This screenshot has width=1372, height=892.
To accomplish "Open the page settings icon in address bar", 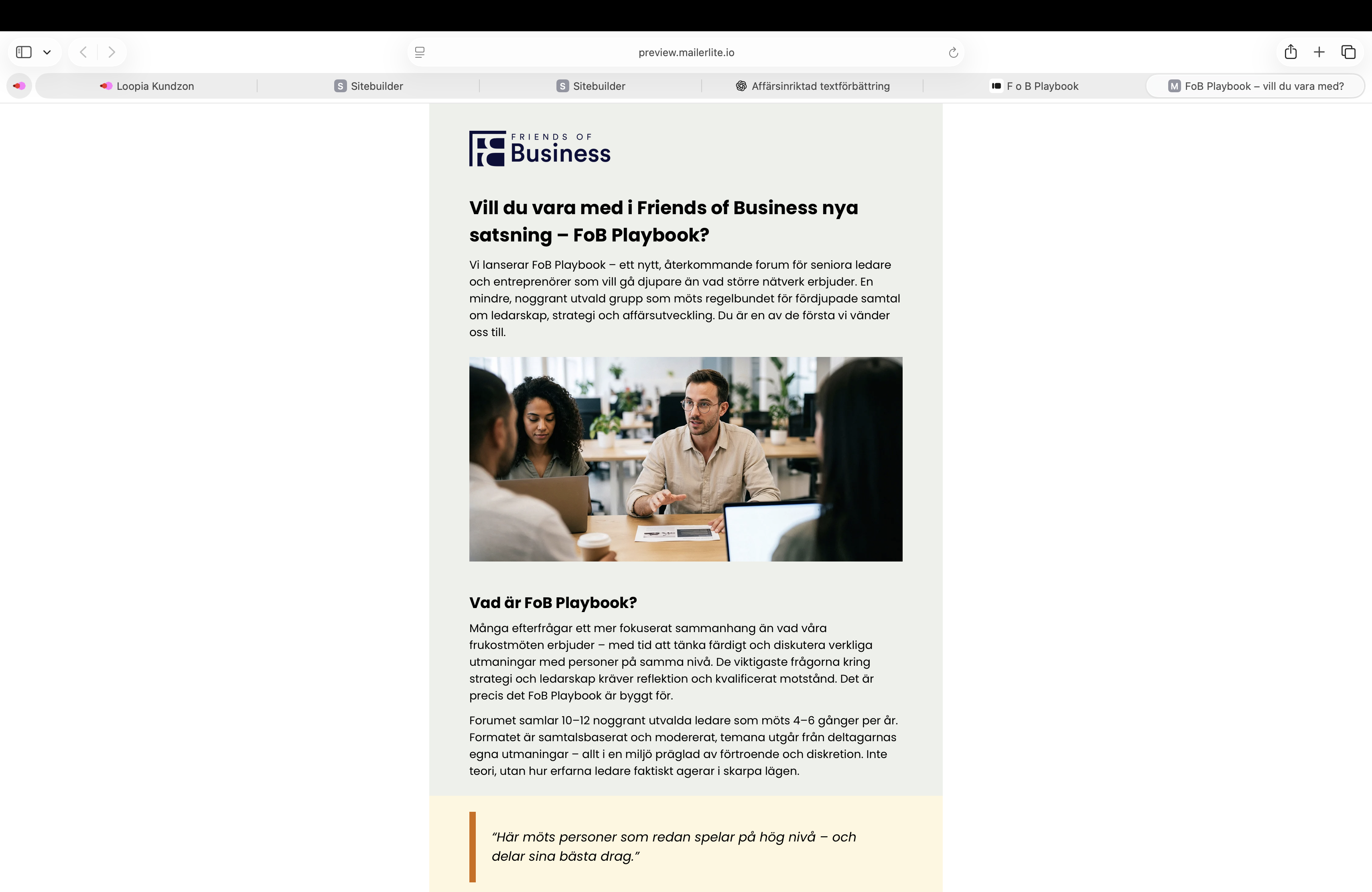I will tap(420, 53).
